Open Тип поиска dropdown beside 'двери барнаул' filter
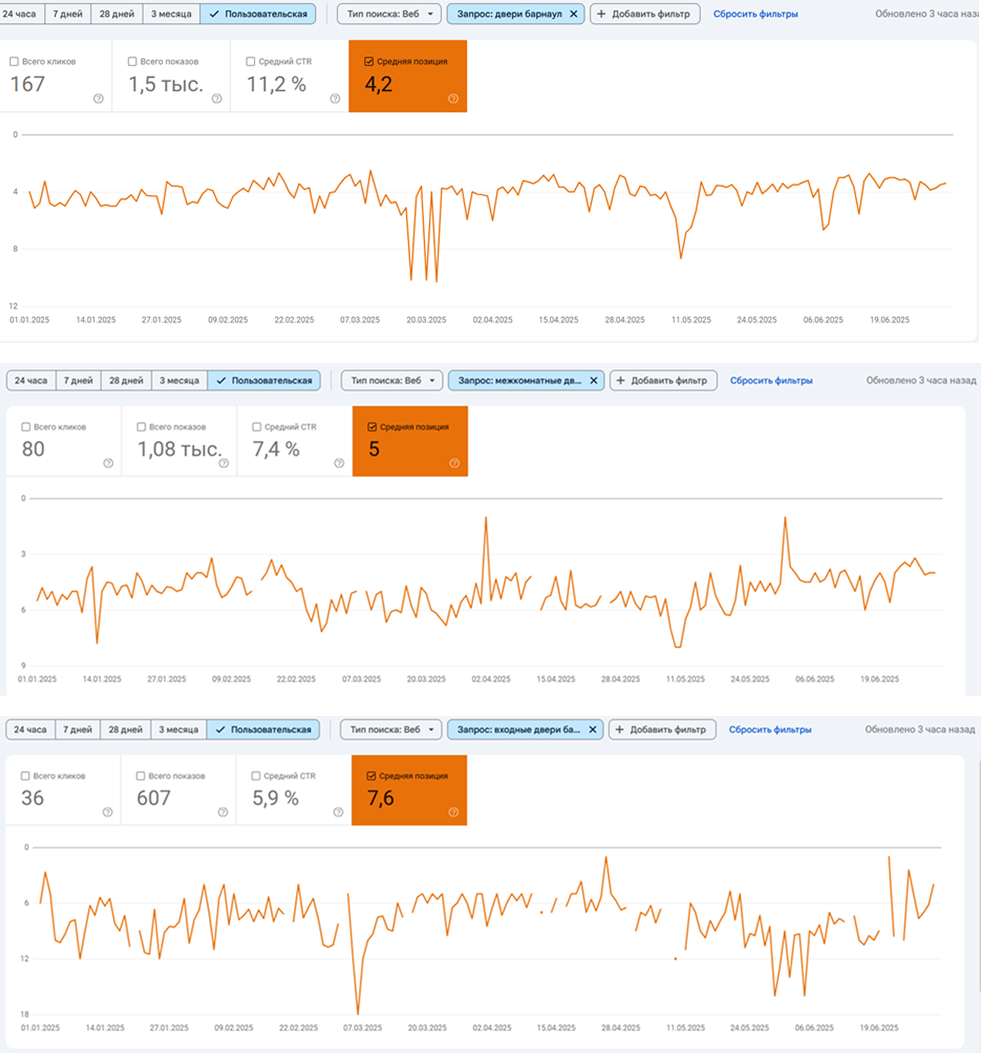 [388, 14]
